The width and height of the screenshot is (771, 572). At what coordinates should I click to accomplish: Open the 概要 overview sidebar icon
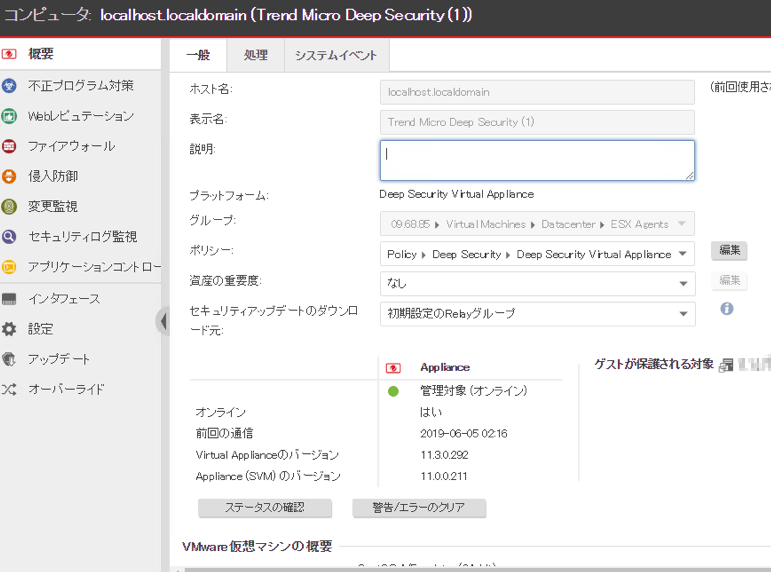(x=10, y=54)
